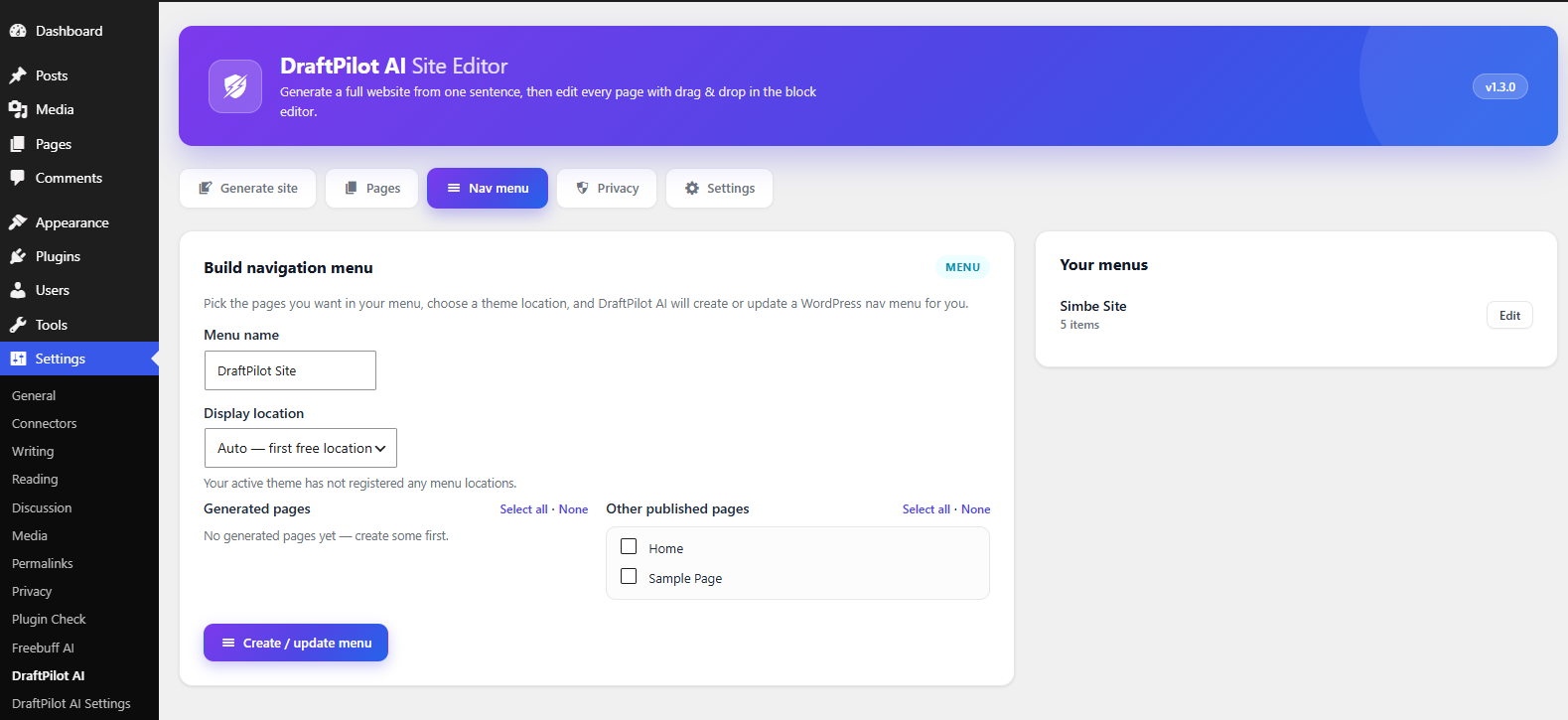Edit the Simbe Site menu
Viewport: 1568px width, 720px height.
(x=1509, y=315)
